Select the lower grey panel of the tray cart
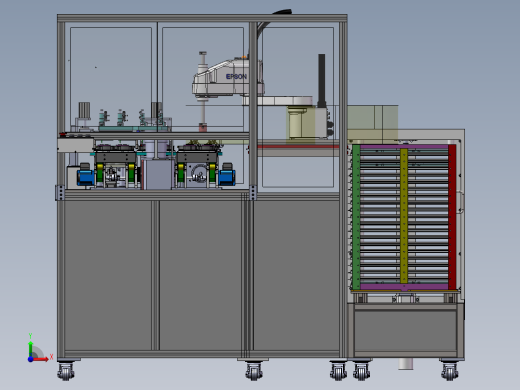520x390 pixels. coord(405,330)
